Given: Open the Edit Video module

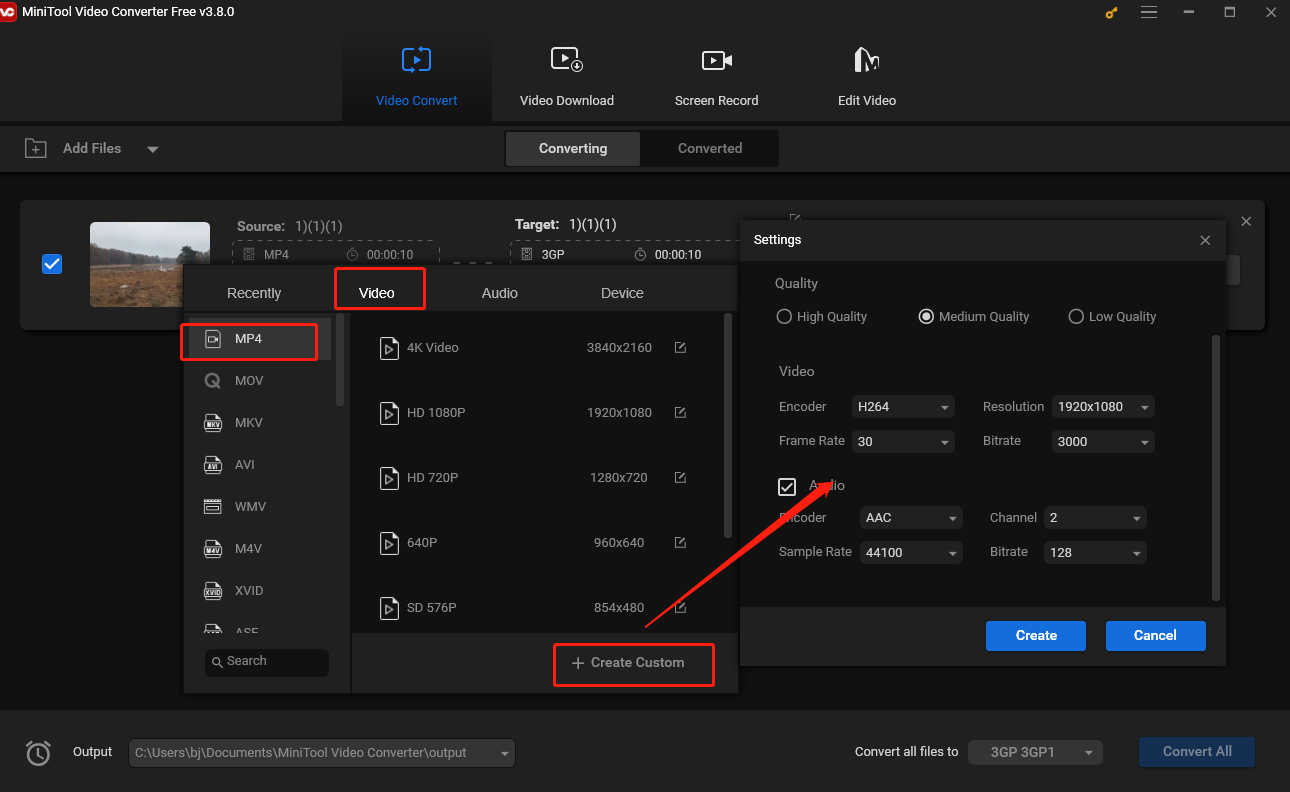Looking at the screenshot, I should tap(867, 75).
